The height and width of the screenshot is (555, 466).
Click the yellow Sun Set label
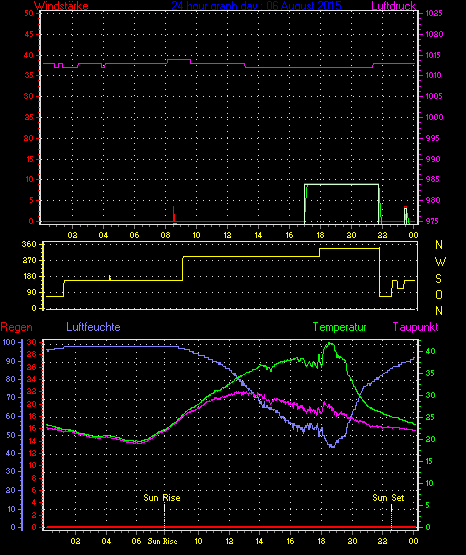pos(388,498)
